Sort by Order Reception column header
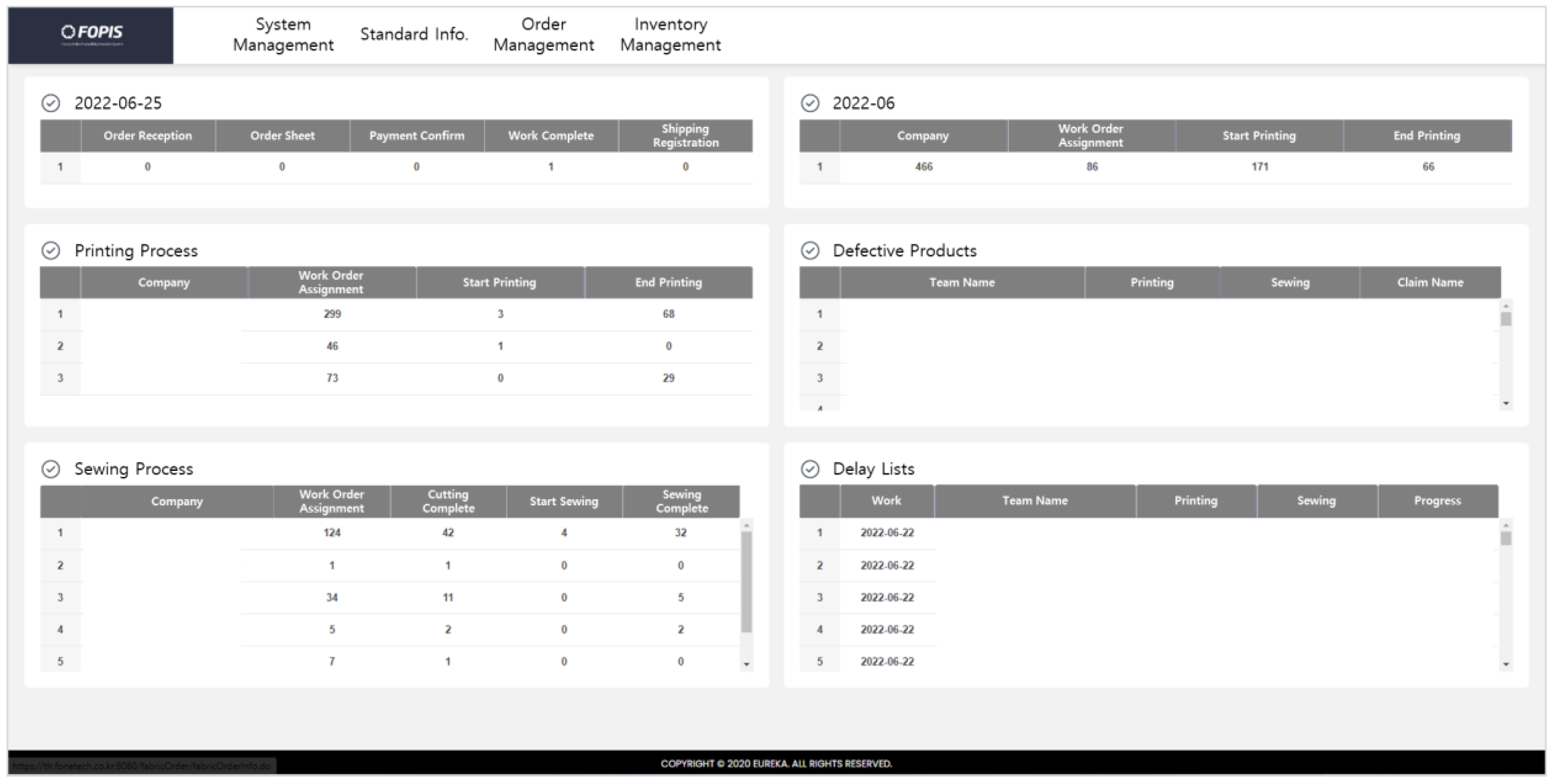This screenshot has height=784, width=1555. (x=148, y=136)
